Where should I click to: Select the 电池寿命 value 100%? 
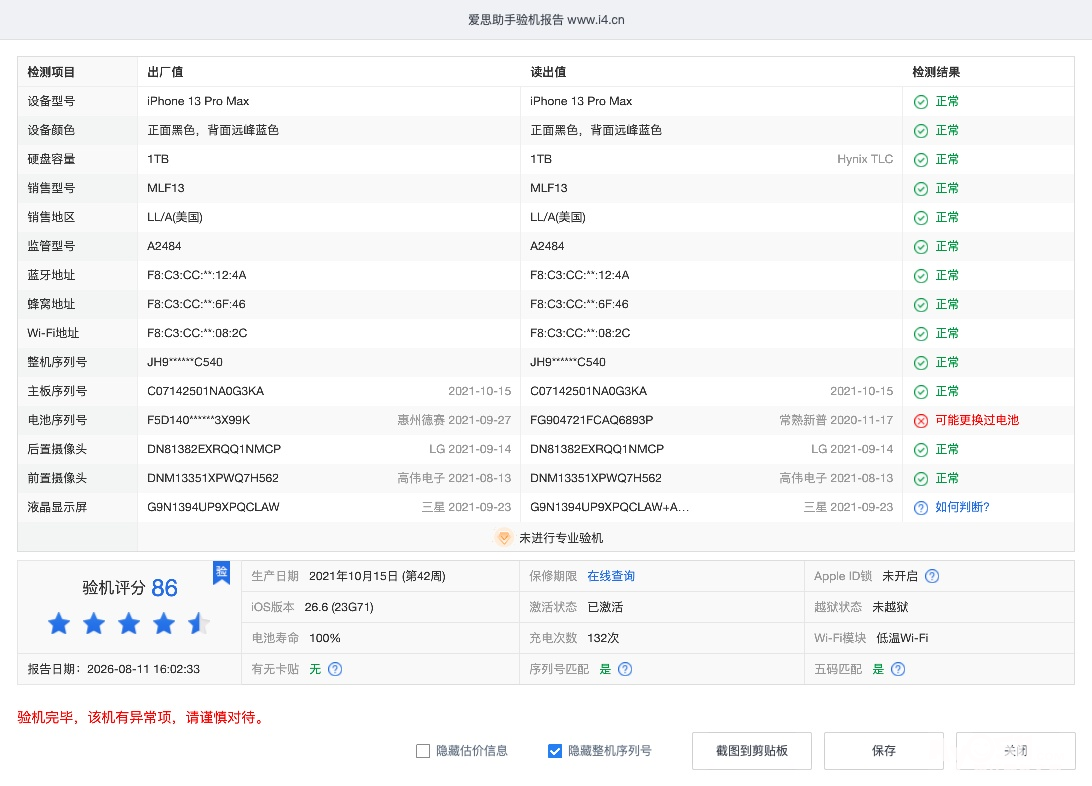pyautogui.click(x=325, y=638)
